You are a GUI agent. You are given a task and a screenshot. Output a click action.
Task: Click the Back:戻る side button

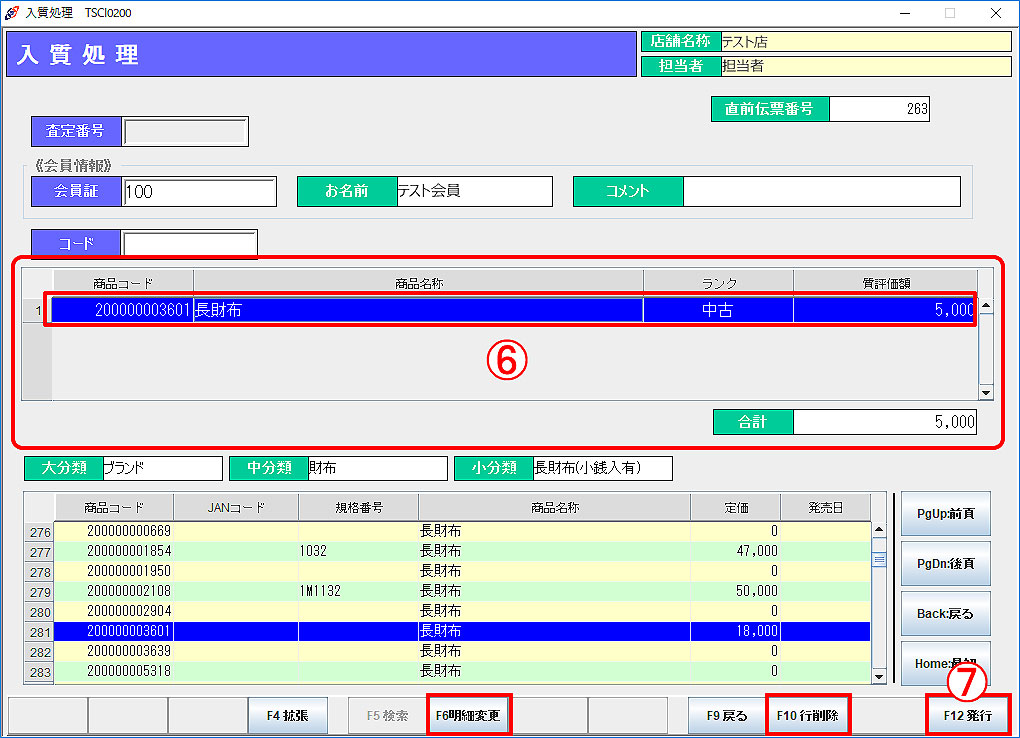(945, 613)
